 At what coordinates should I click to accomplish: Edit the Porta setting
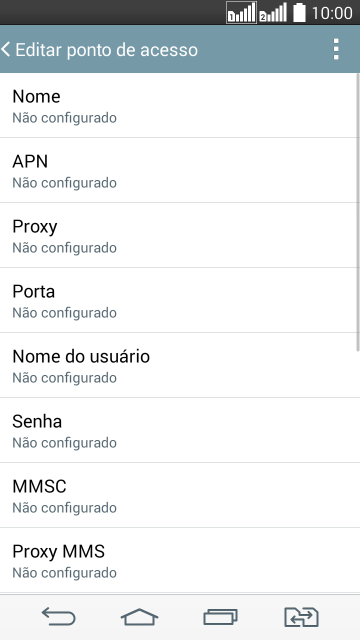[180, 300]
